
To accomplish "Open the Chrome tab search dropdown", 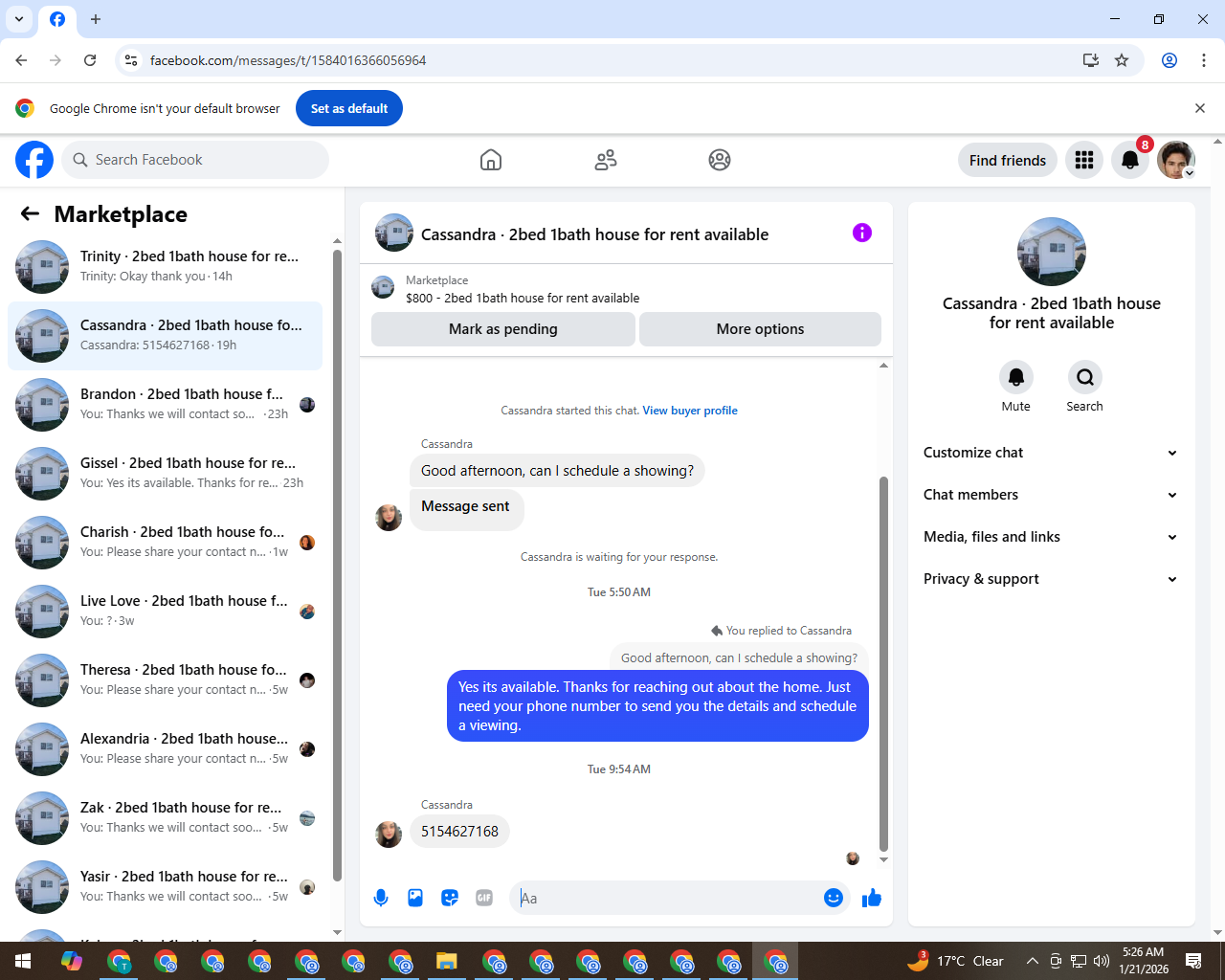I will click(x=19, y=19).
